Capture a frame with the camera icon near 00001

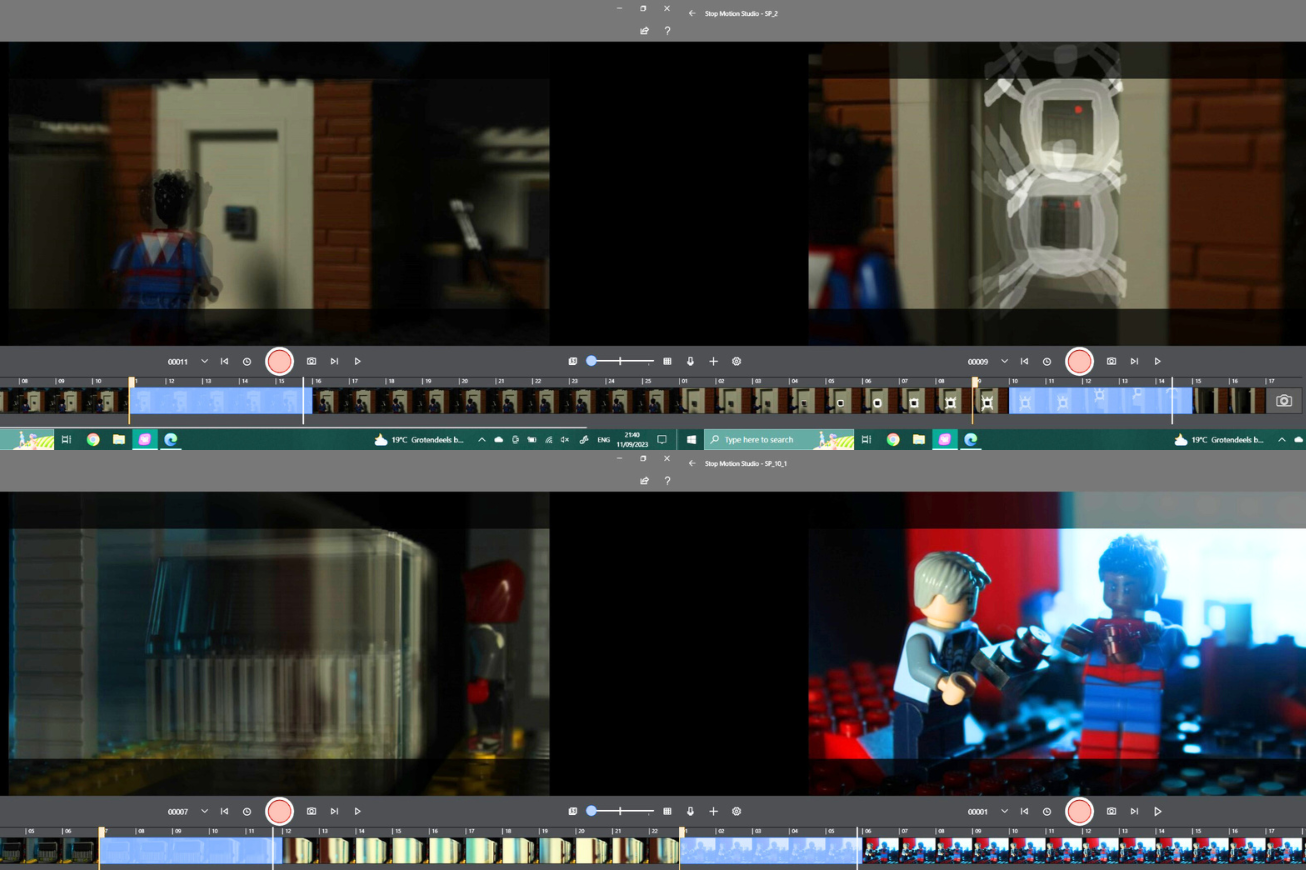(x=1111, y=812)
